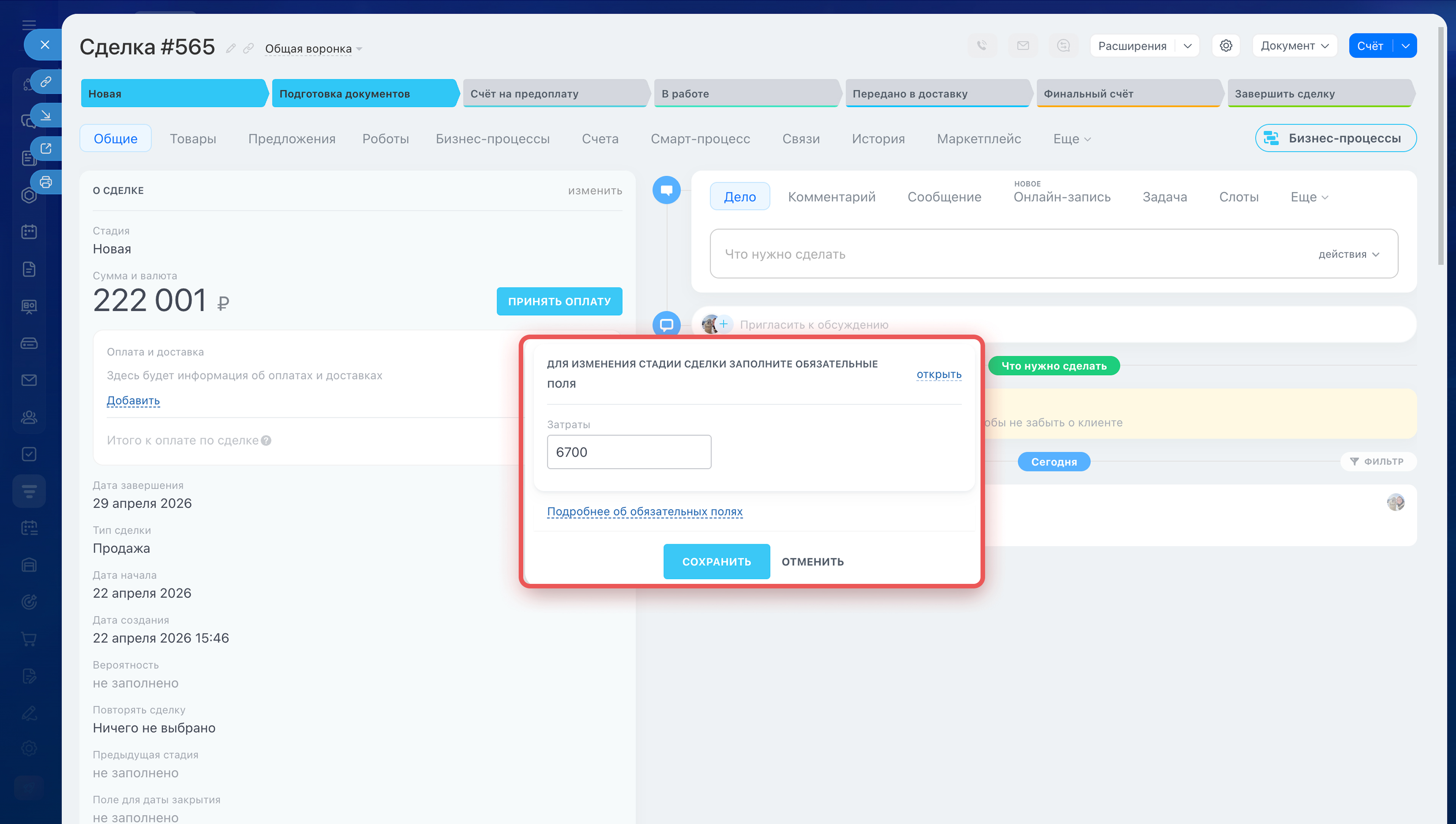The image size is (1456, 824).
Task: Open the settings gear next to Расширения
Action: 1225,45
